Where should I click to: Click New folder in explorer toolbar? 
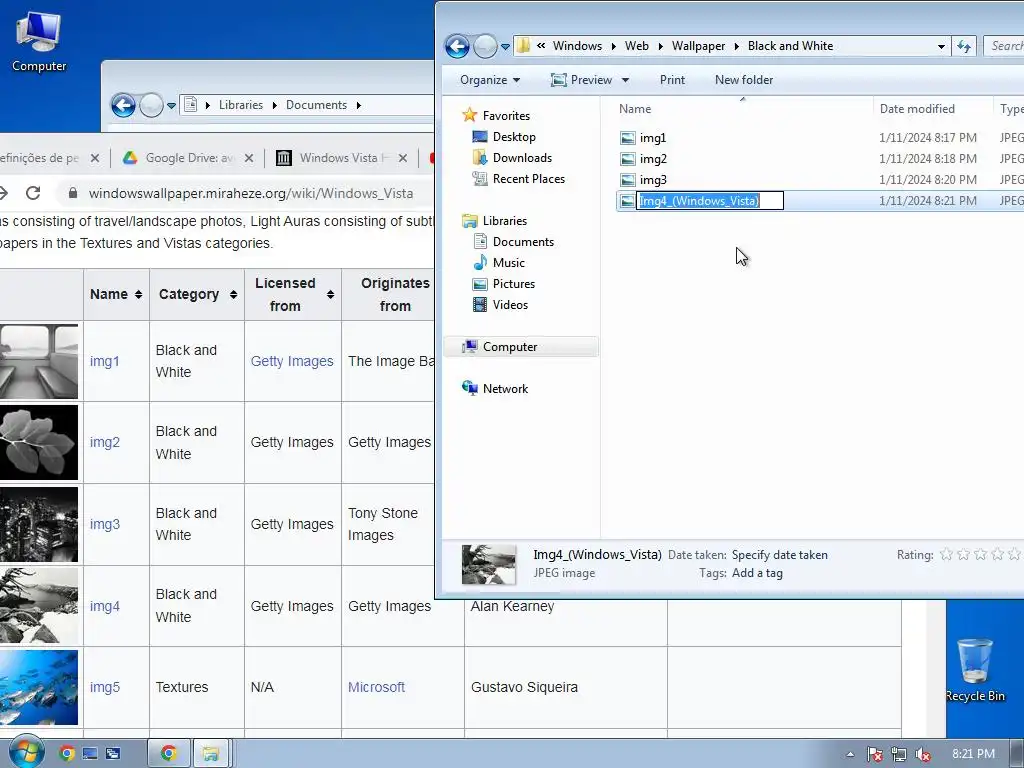pyautogui.click(x=744, y=80)
